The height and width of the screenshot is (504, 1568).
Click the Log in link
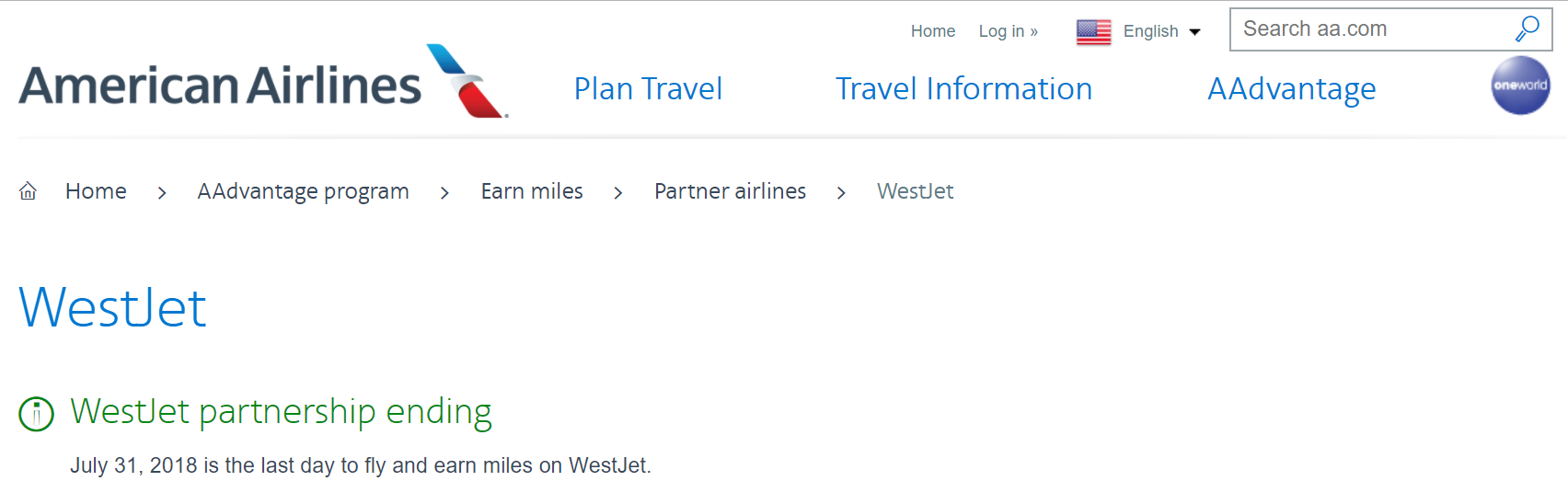tap(1008, 31)
